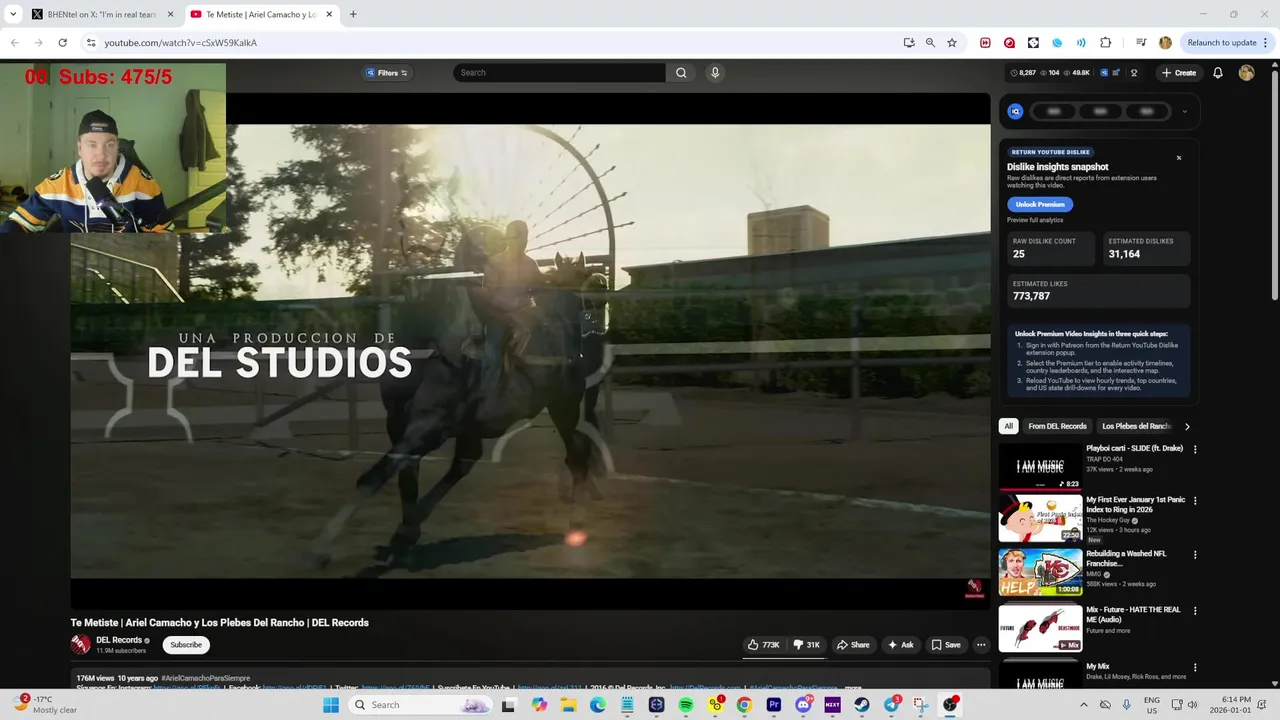Close the Te Metiste YouTube tab
The image size is (1280, 720).
tap(329, 14)
